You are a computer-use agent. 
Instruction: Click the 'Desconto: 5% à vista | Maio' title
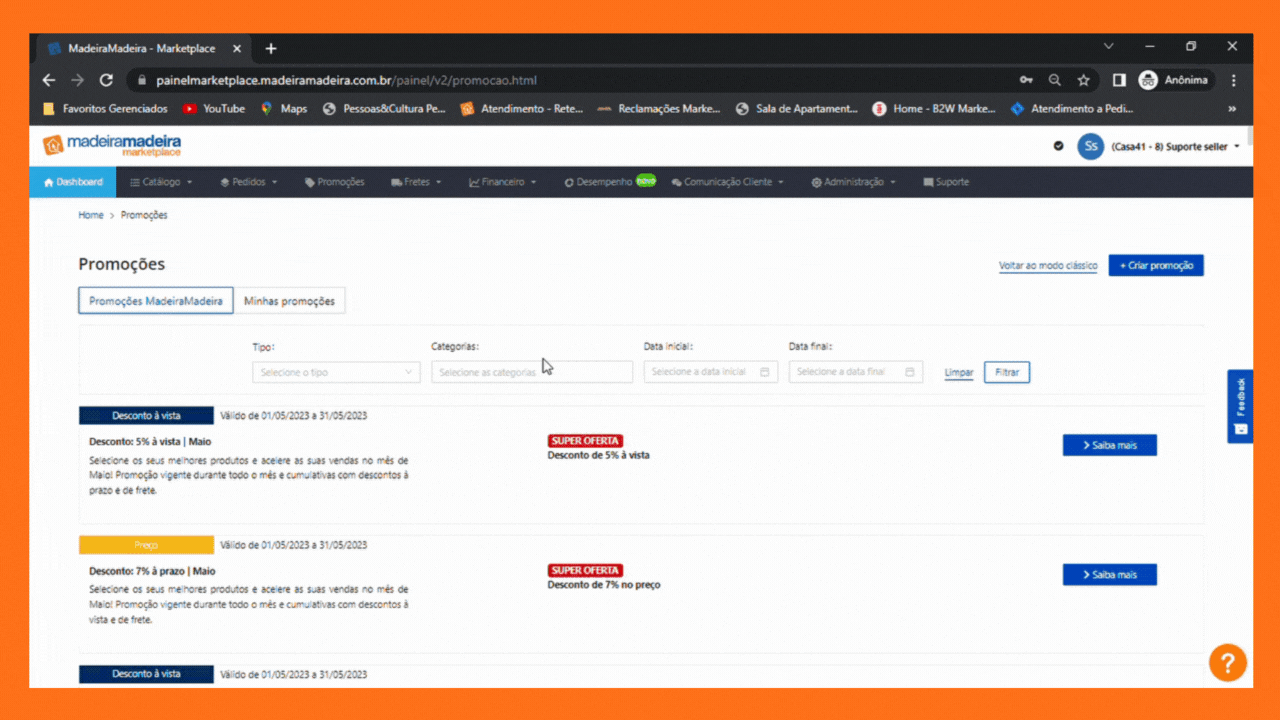(x=150, y=441)
